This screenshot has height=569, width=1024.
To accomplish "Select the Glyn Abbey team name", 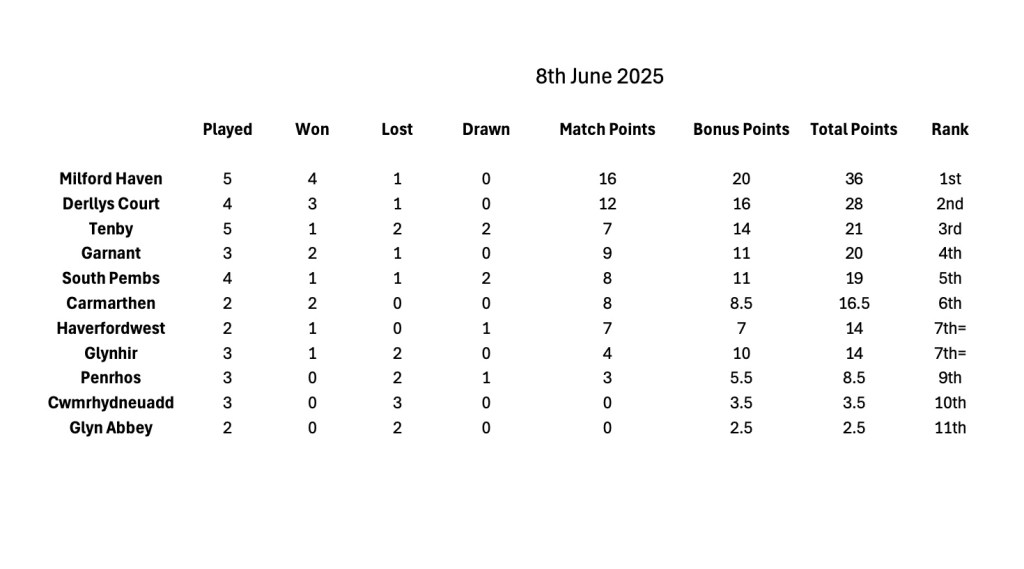I will tap(111, 428).
